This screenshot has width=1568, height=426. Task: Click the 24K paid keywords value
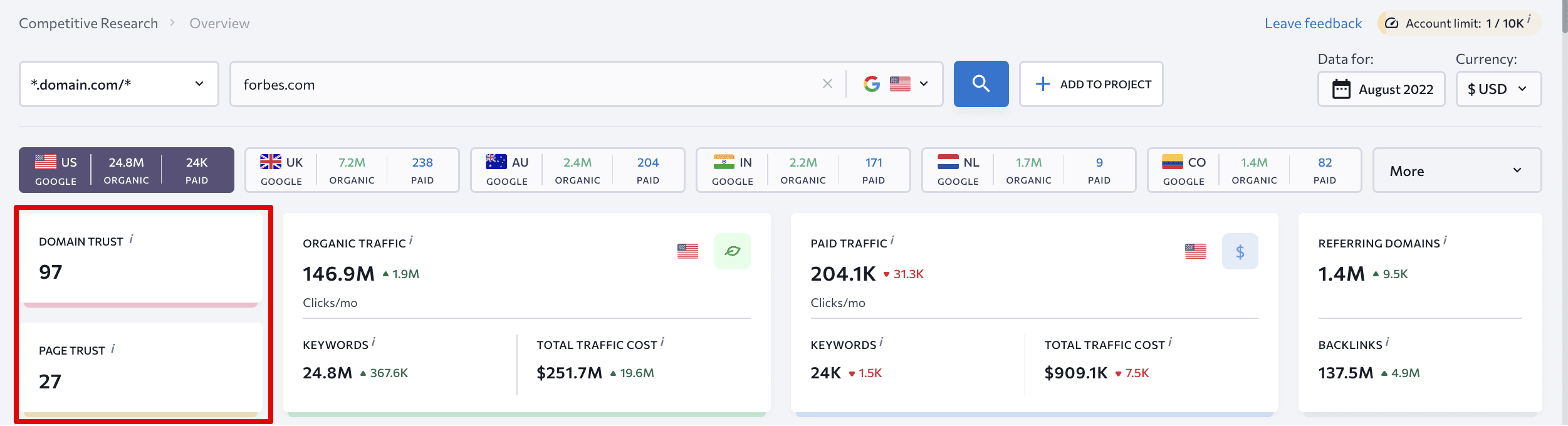825,373
